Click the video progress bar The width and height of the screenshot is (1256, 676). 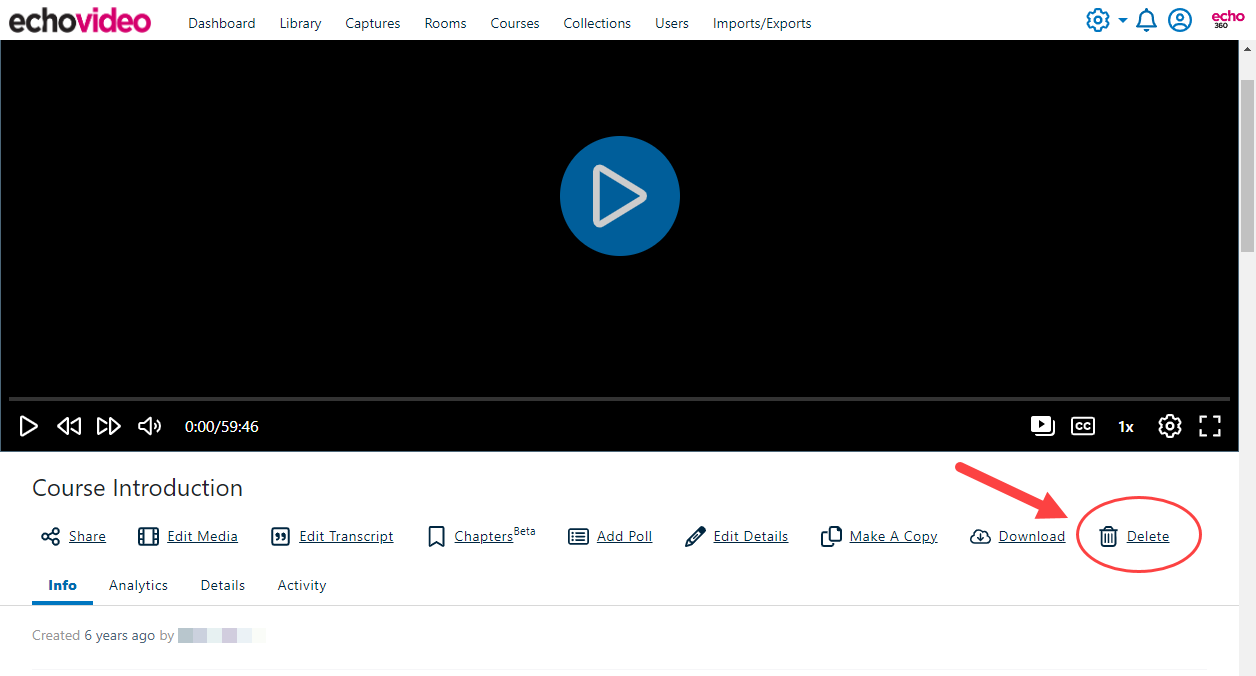click(619, 399)
